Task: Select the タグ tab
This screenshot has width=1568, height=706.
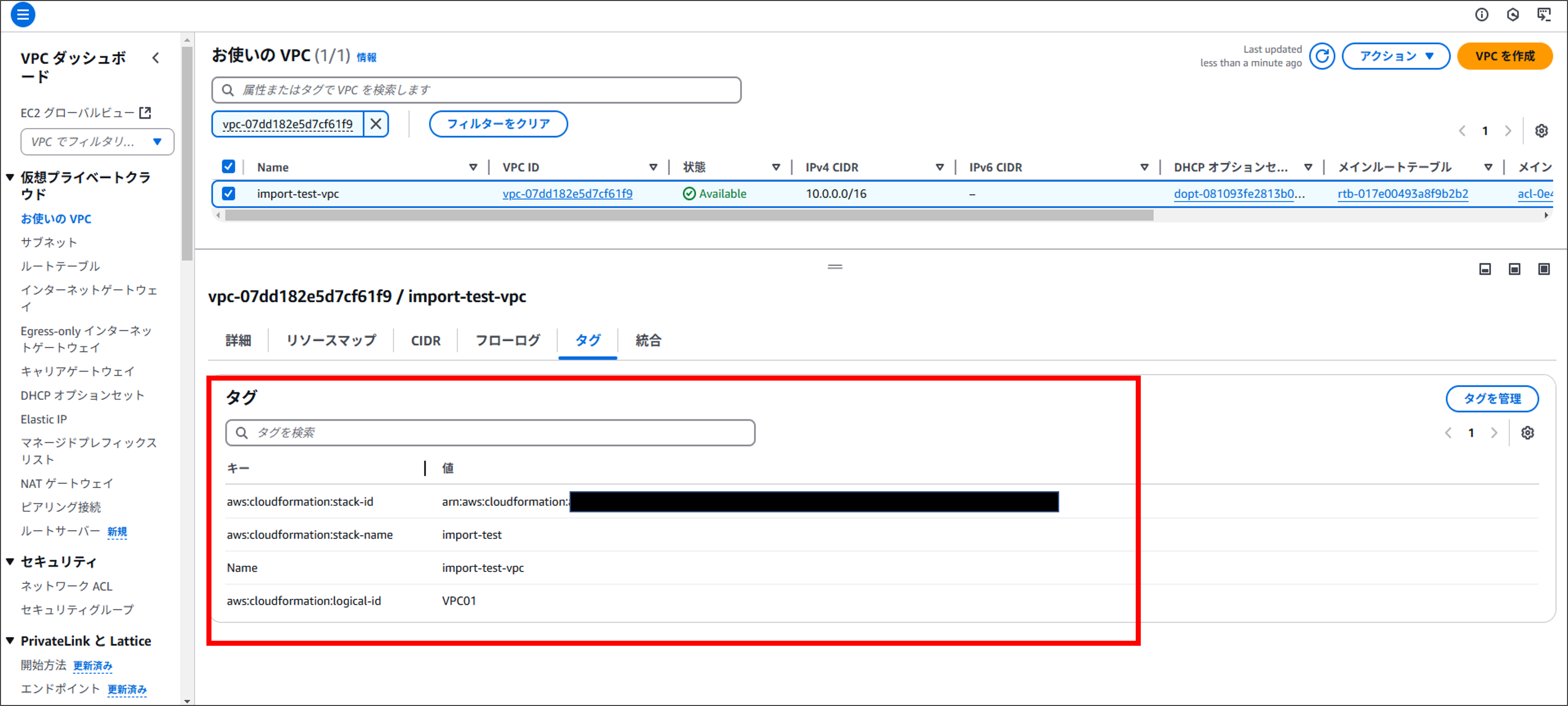Action: 588,340
